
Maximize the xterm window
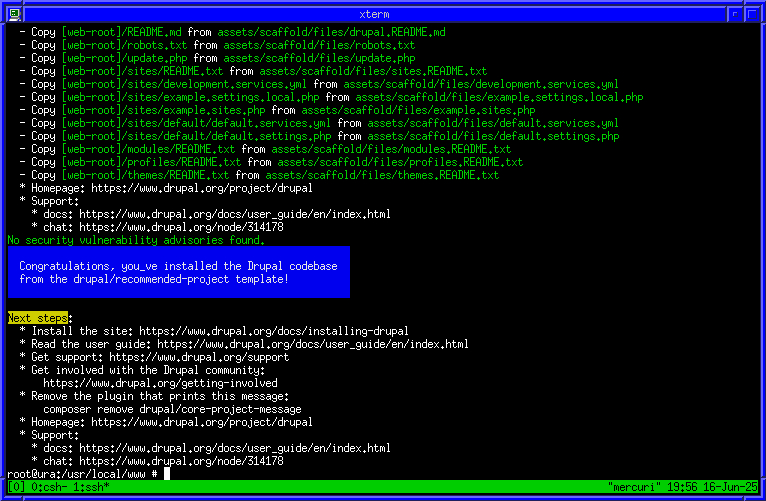(752, 14)
